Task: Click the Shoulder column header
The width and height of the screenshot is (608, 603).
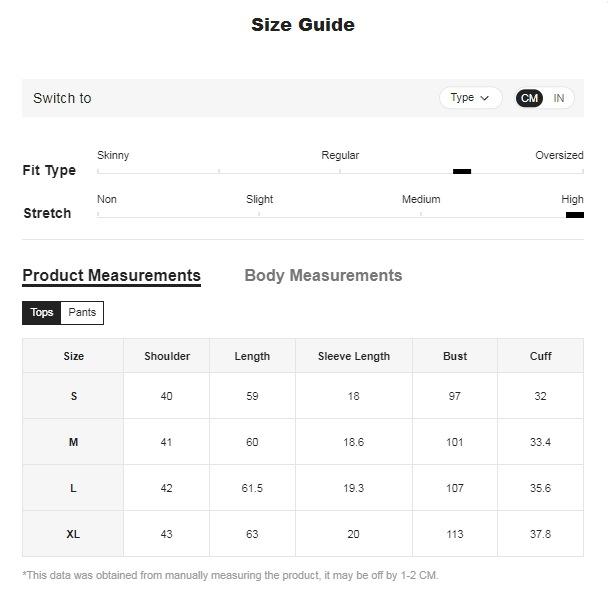Action: (x=167, y=356)
